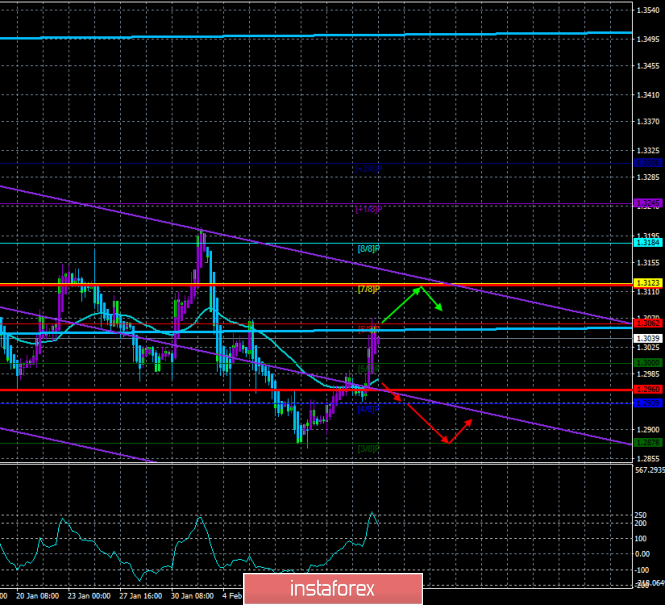Click the 567.2935 indicator scale value
665x605 pixels.
[x=650, y=470]
